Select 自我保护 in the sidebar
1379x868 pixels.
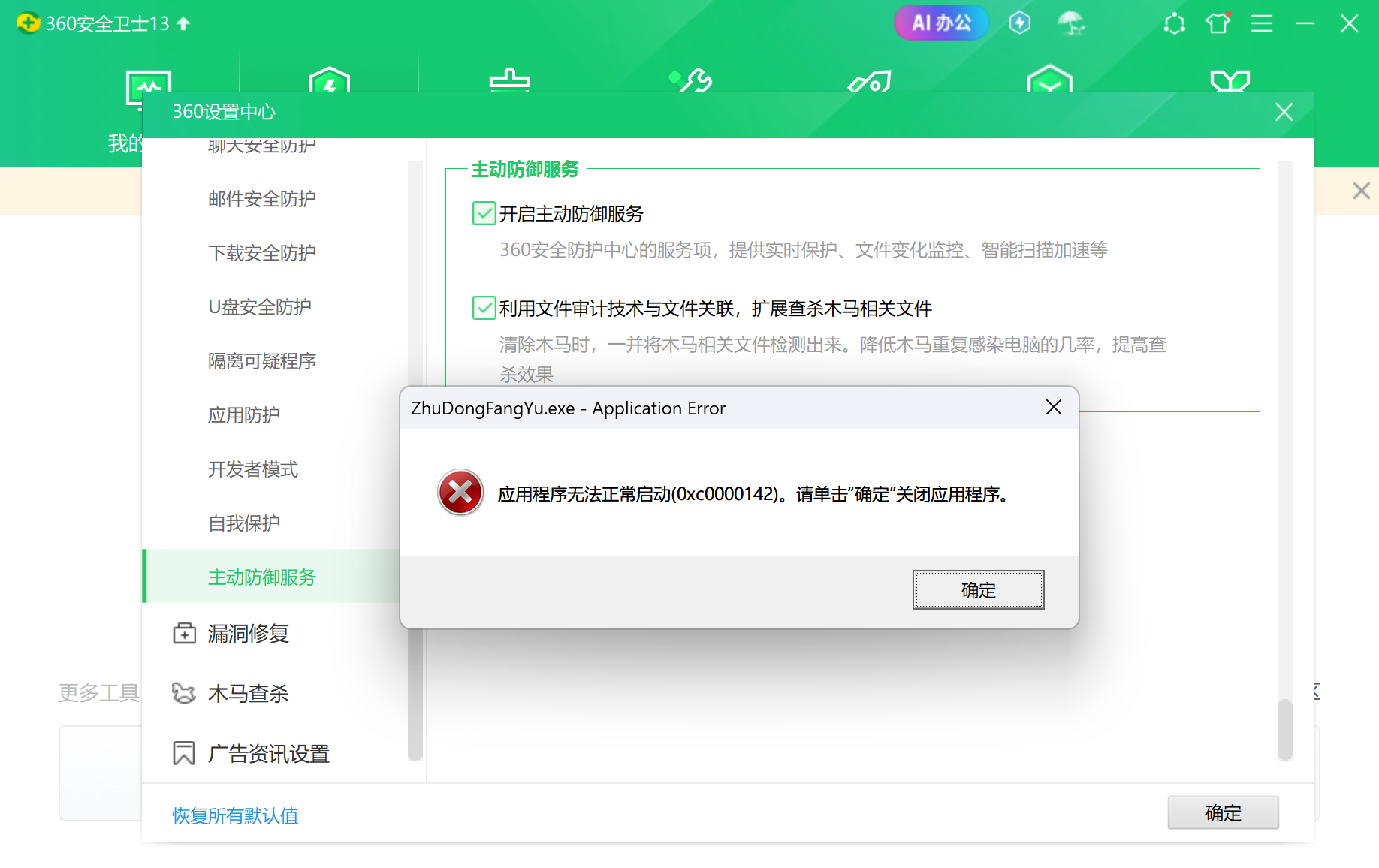(243, 523)
